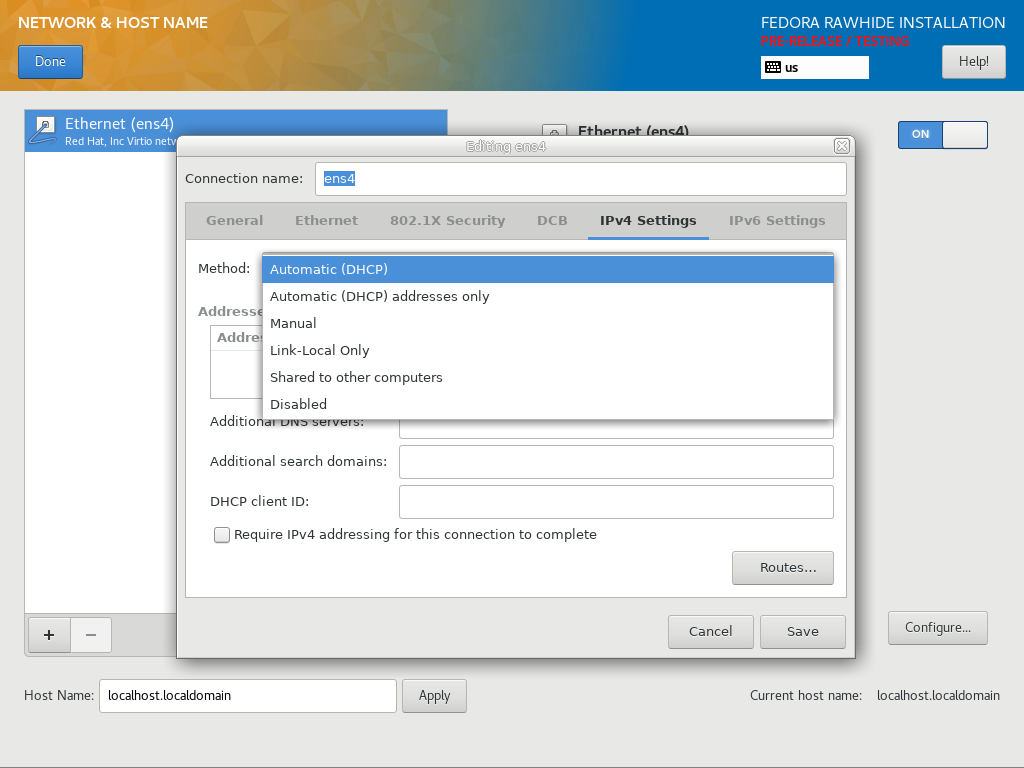Add a new network device with plus
This screenshot has height=768, width=1024.
49,635
